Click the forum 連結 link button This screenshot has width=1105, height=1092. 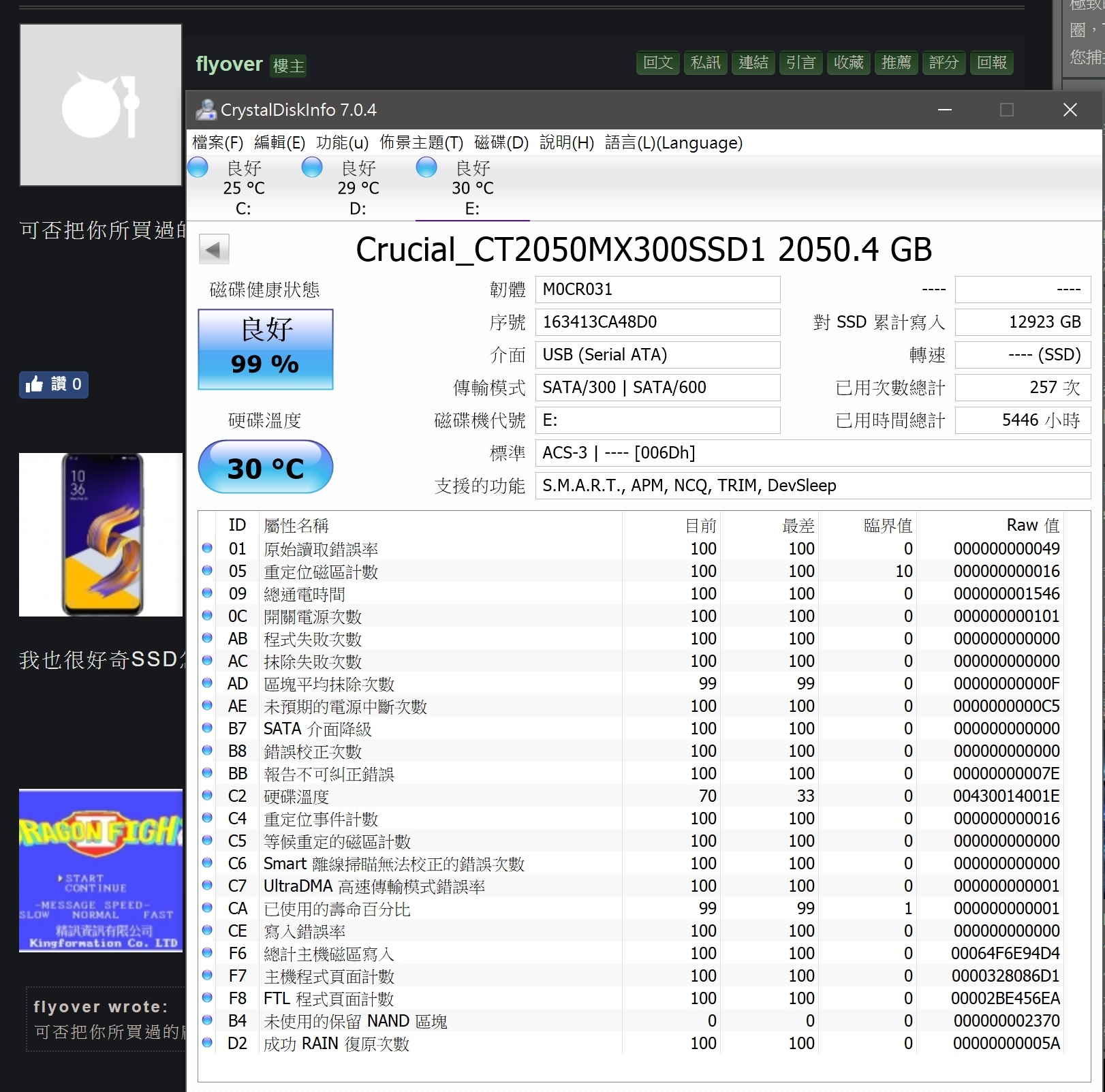click(753, 63)
